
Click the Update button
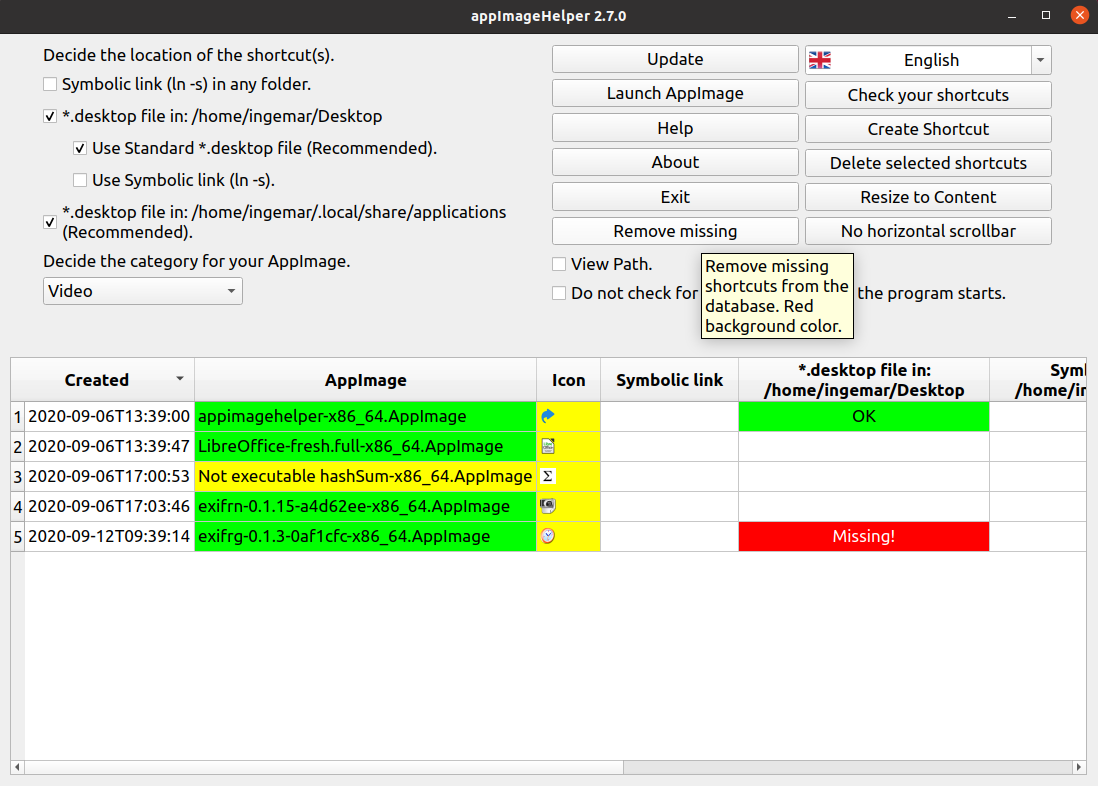pyautogui.click(x=675, y=60)
